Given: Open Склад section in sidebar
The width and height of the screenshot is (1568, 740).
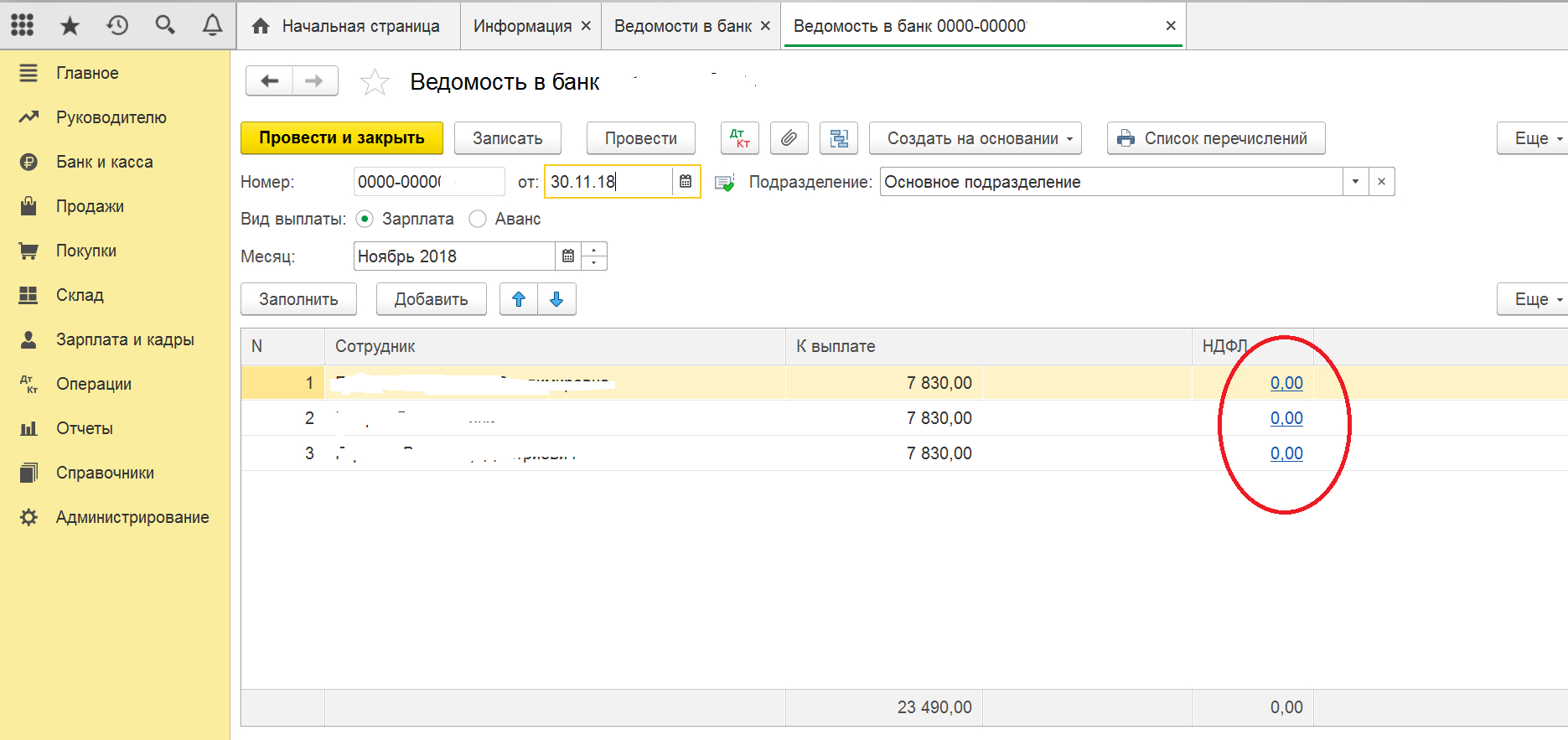Looking at the screenshot, I should pyautogui.click(x=80, y=295).
